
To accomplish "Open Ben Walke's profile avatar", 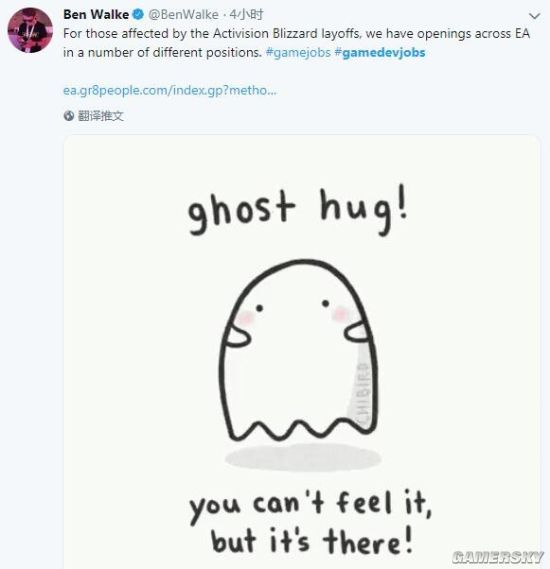I will coord(30,30).
